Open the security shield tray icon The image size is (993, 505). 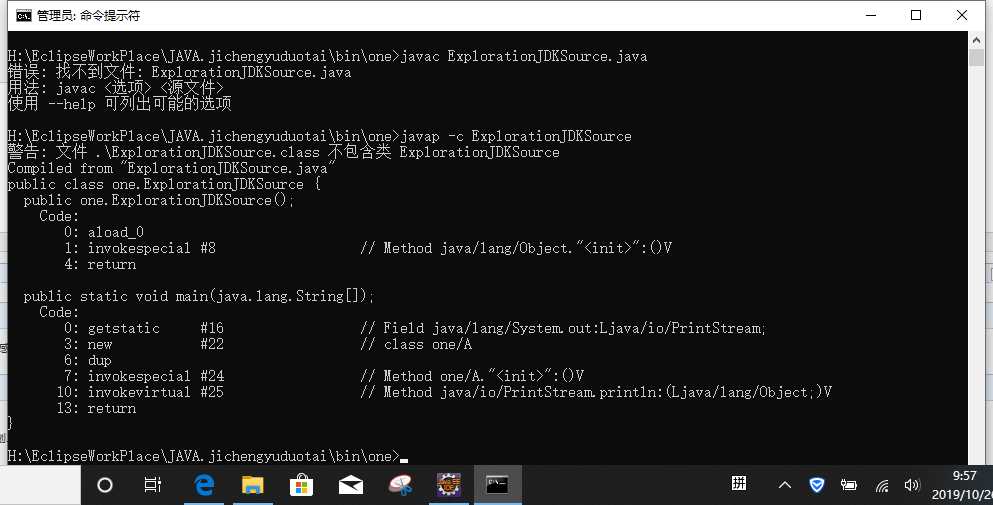point(817,485)
